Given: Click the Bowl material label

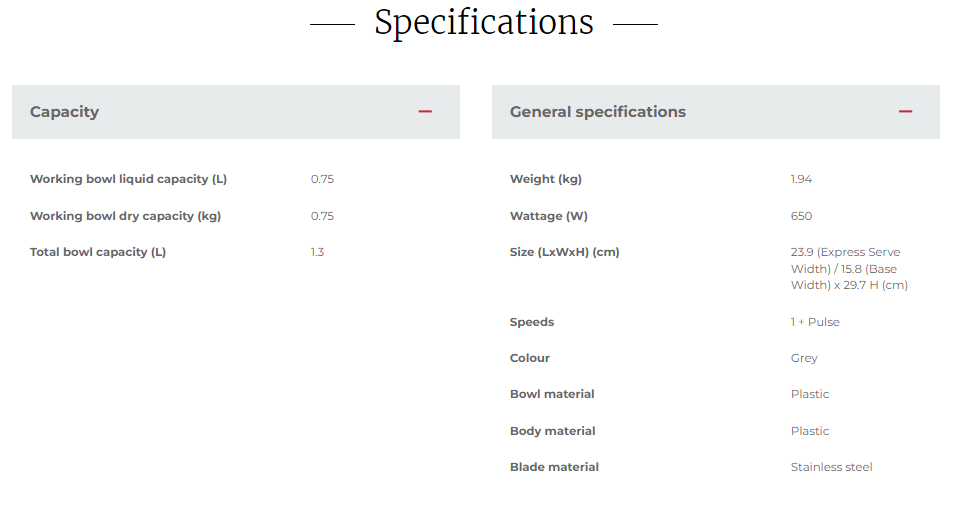Looking at the screenshot, I should pyautogui.click(x=552, y=394).
